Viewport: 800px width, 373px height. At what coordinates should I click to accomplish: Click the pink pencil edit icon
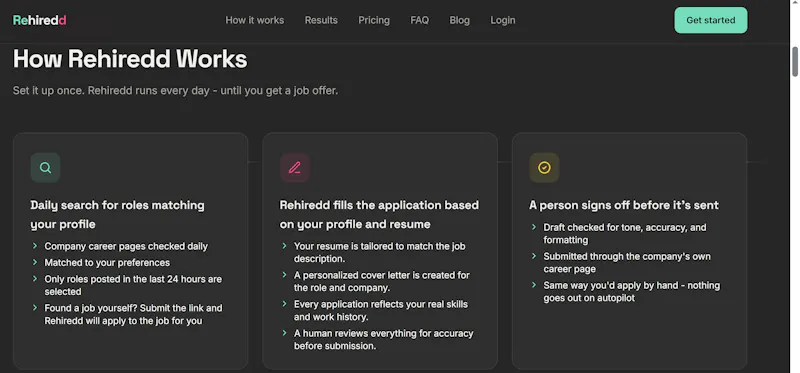[295, 168]
